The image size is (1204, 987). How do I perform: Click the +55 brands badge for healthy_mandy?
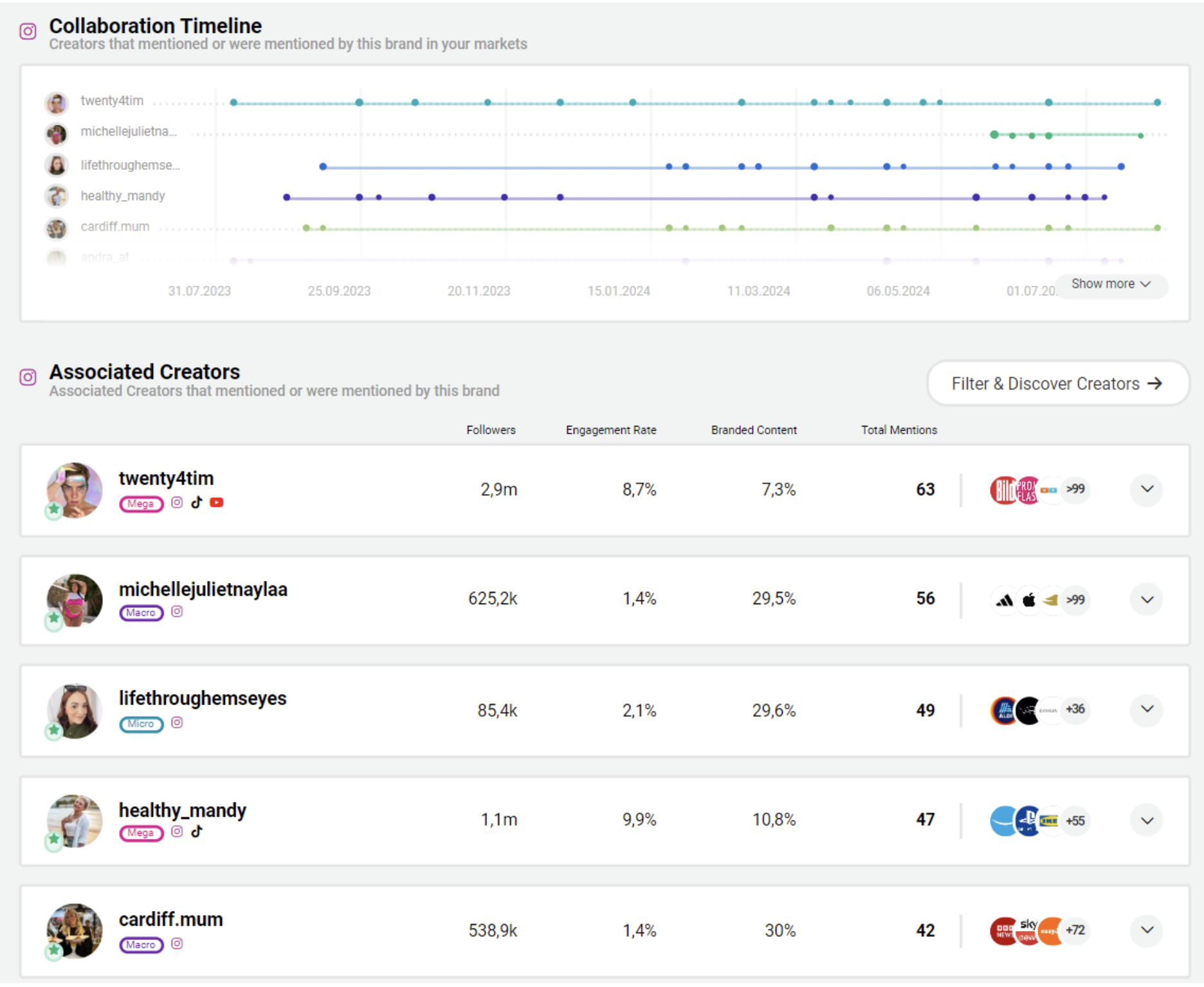[x=1075, y=820]
